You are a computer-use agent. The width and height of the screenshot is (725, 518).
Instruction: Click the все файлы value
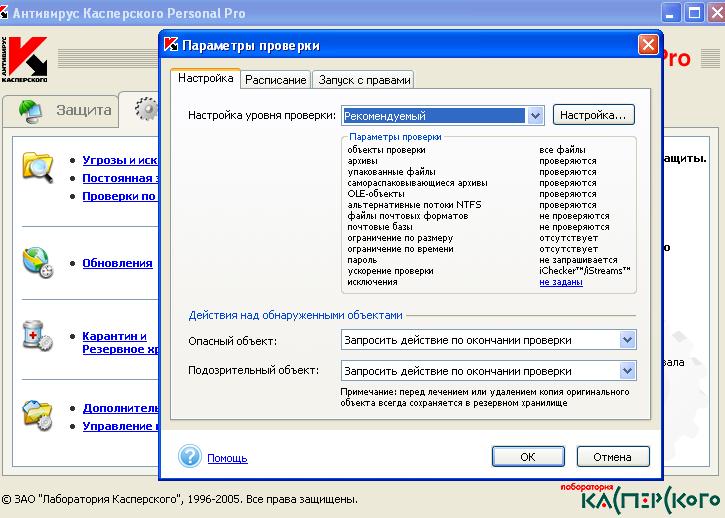(562, 150)
